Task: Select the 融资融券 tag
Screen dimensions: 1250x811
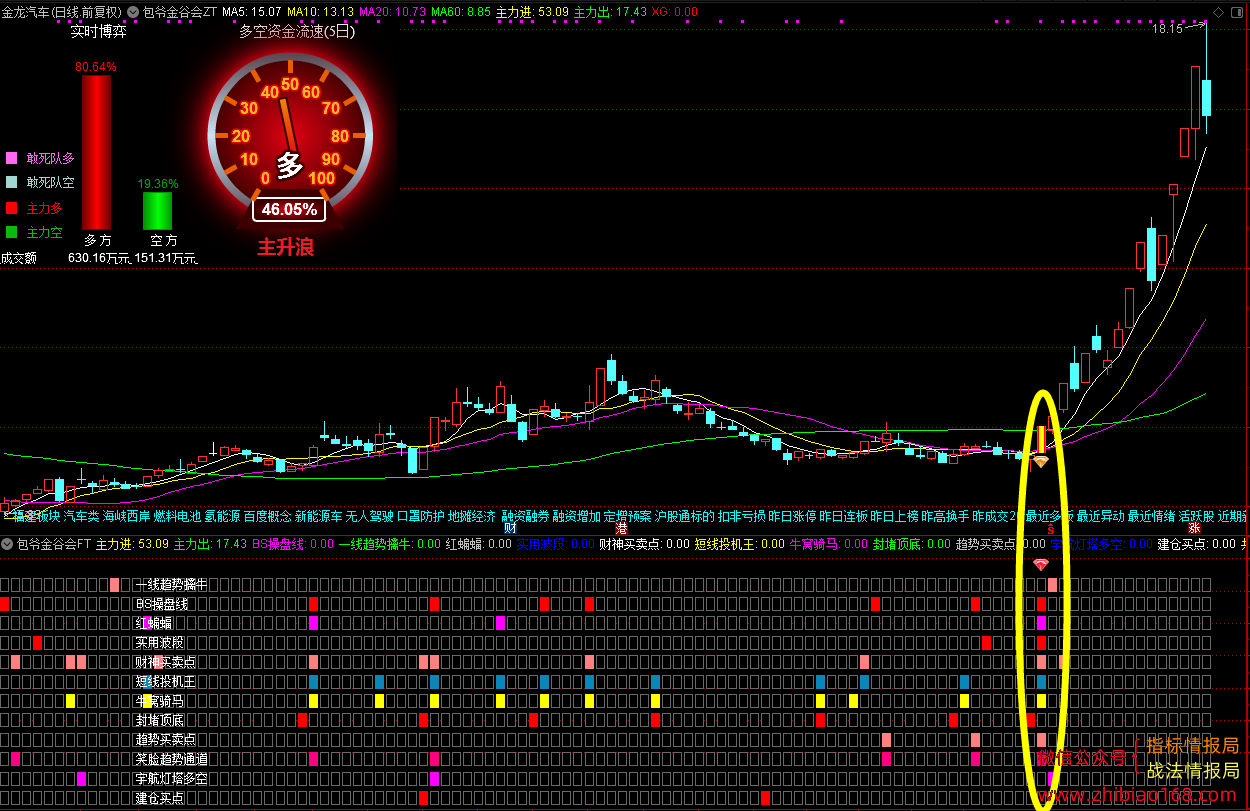Action: [x=525, y=517]
